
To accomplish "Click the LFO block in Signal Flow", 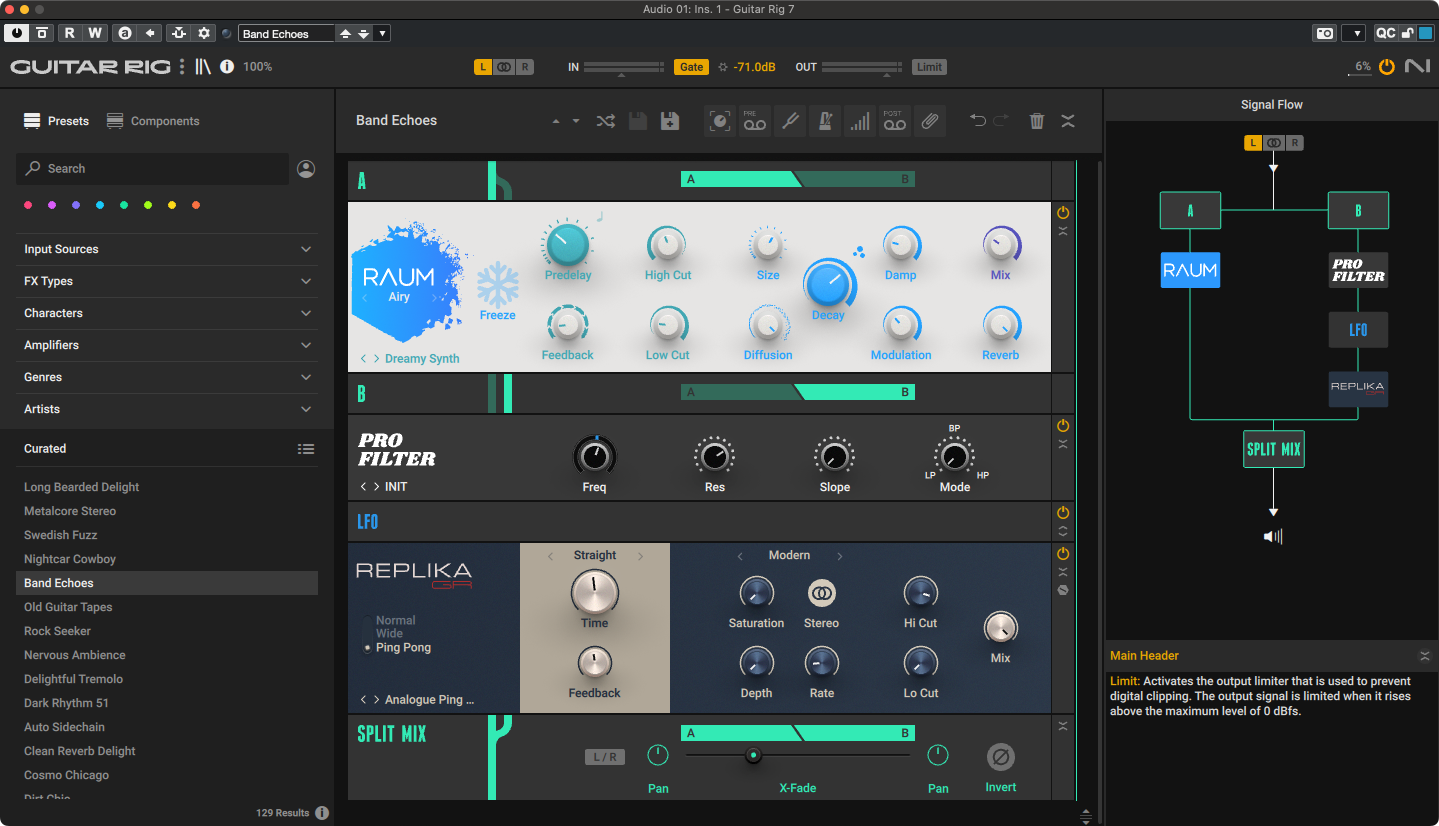I will point(1358,329).
